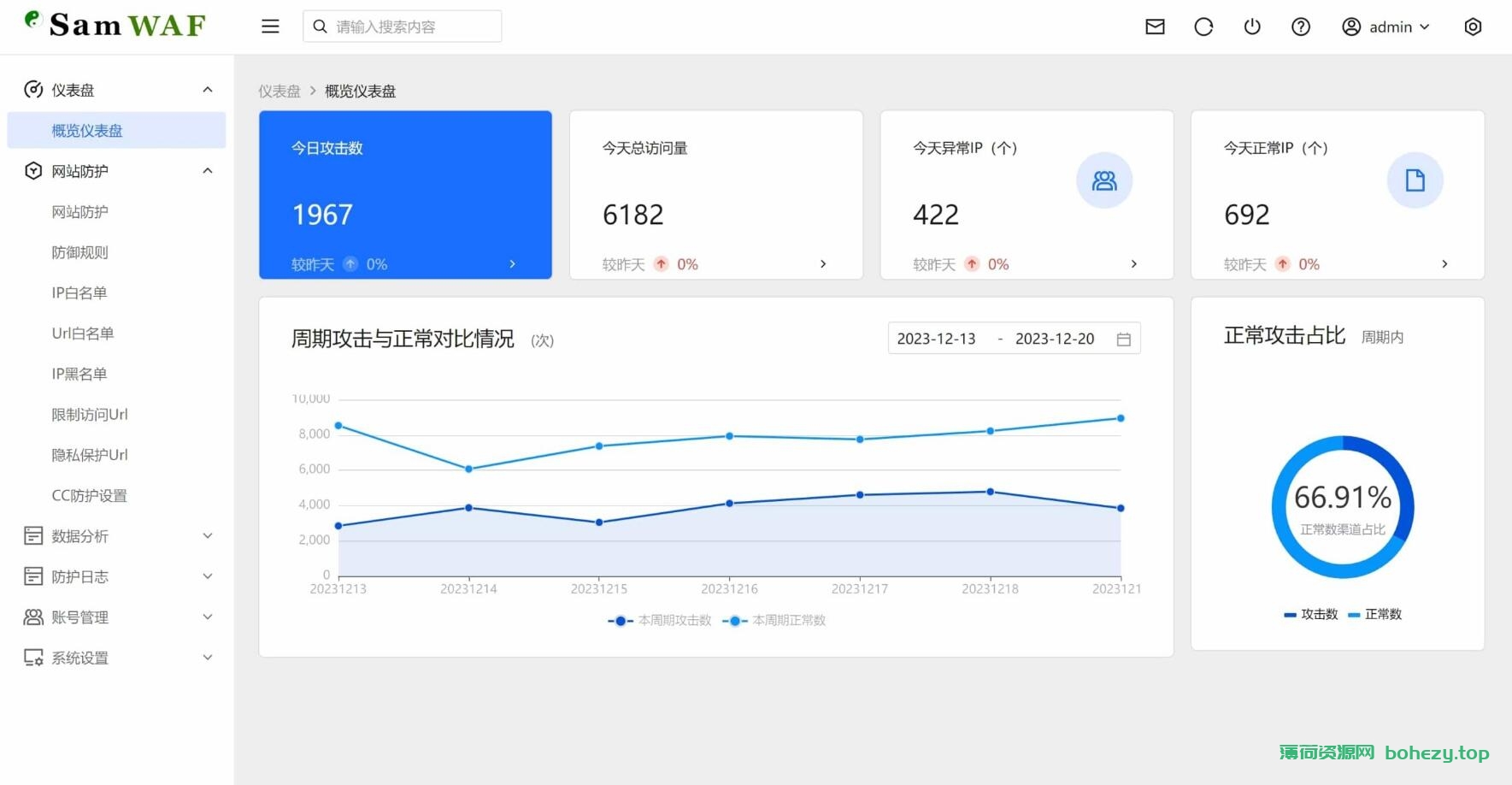This screenshot has width=1512, height=785.
Task: Click the 请输入搜索内容 search field
Action: pos(403,27)
